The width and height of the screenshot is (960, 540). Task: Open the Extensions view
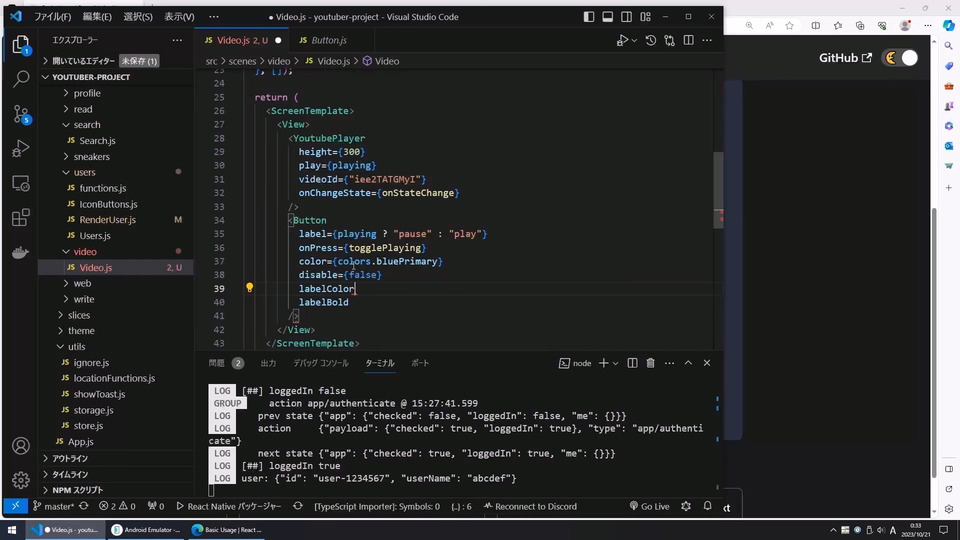click(20, 218)
